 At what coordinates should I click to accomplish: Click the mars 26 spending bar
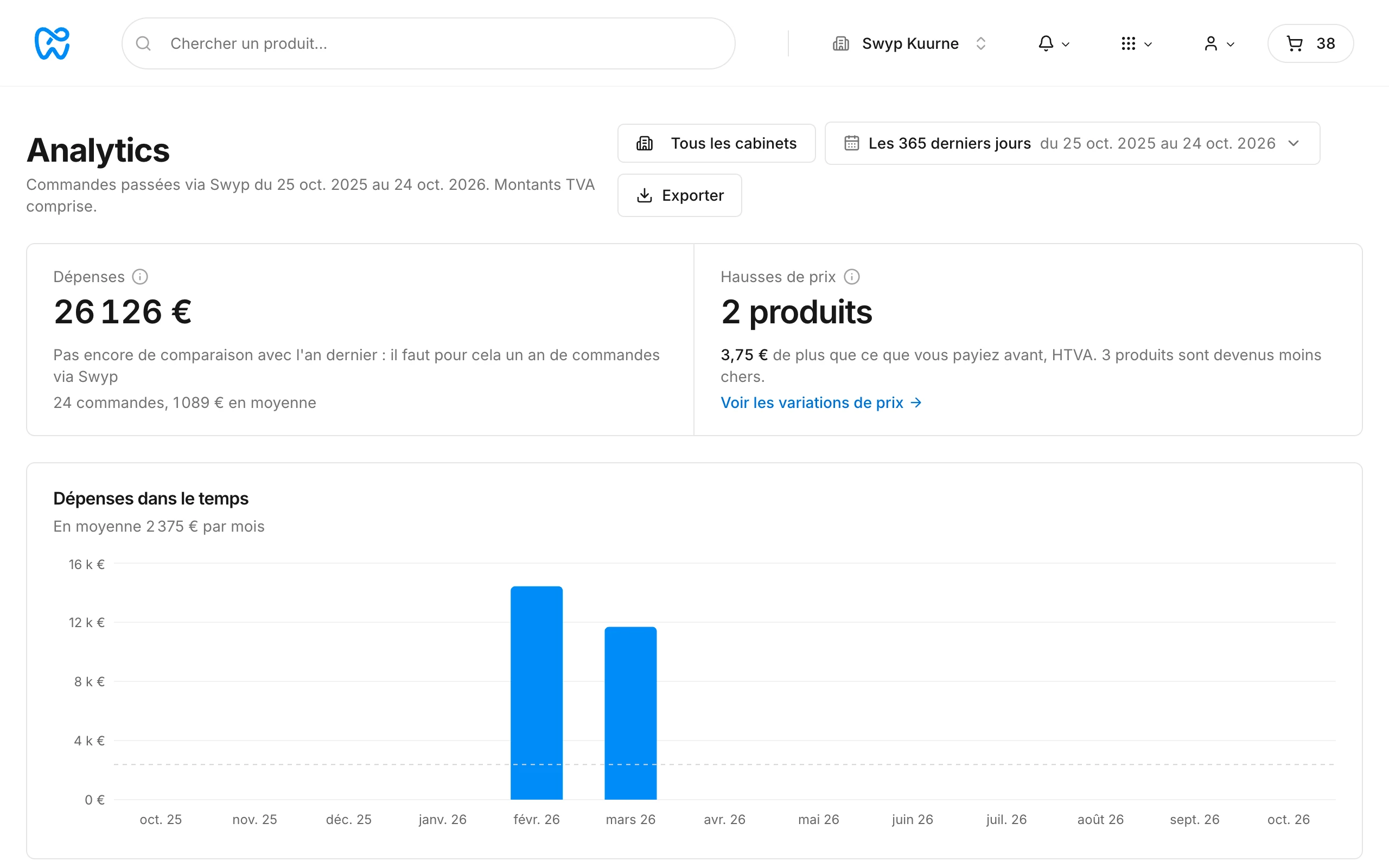[630, 713]
